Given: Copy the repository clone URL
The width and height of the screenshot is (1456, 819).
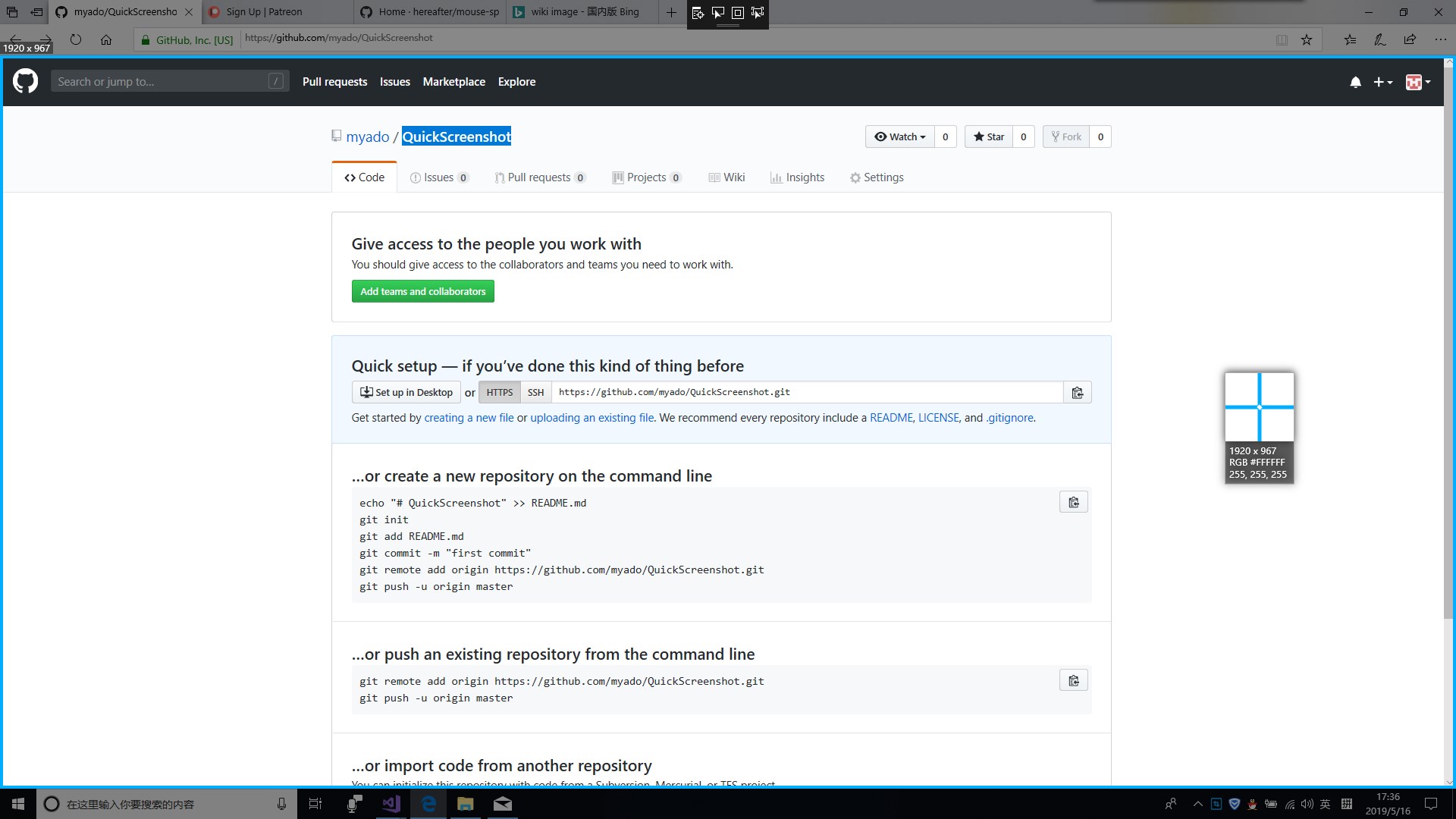Looking at the screenshot, I should point(1077,393).
